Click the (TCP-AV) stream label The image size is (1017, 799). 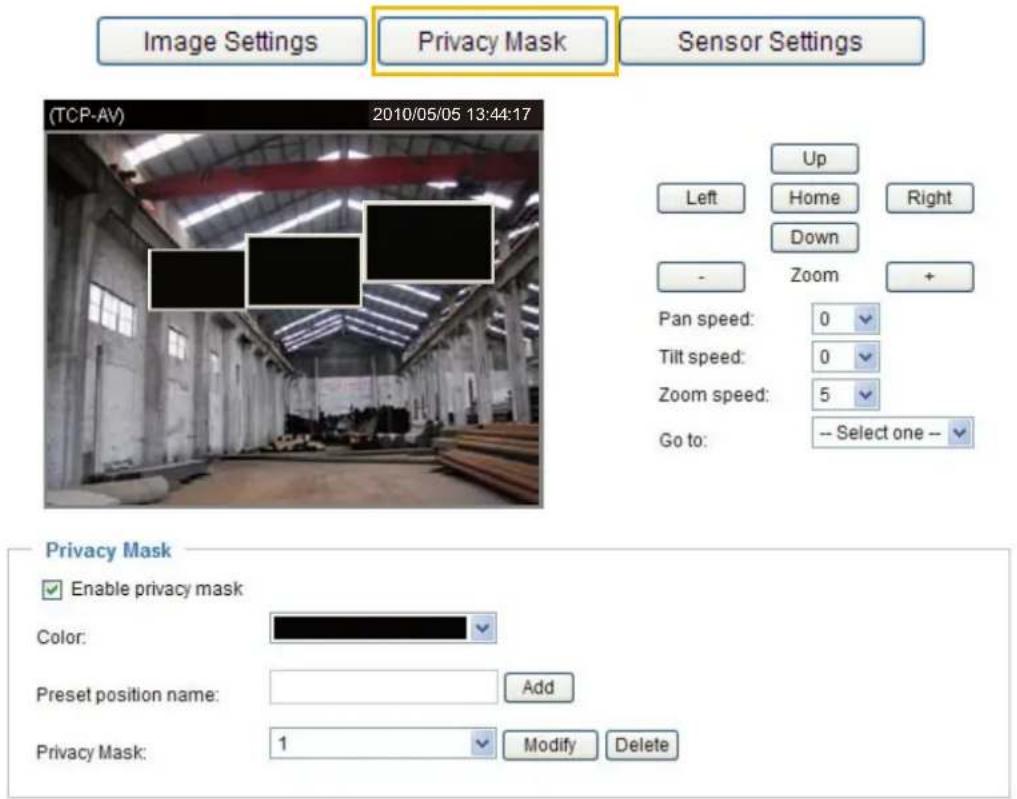click(86, 115)
